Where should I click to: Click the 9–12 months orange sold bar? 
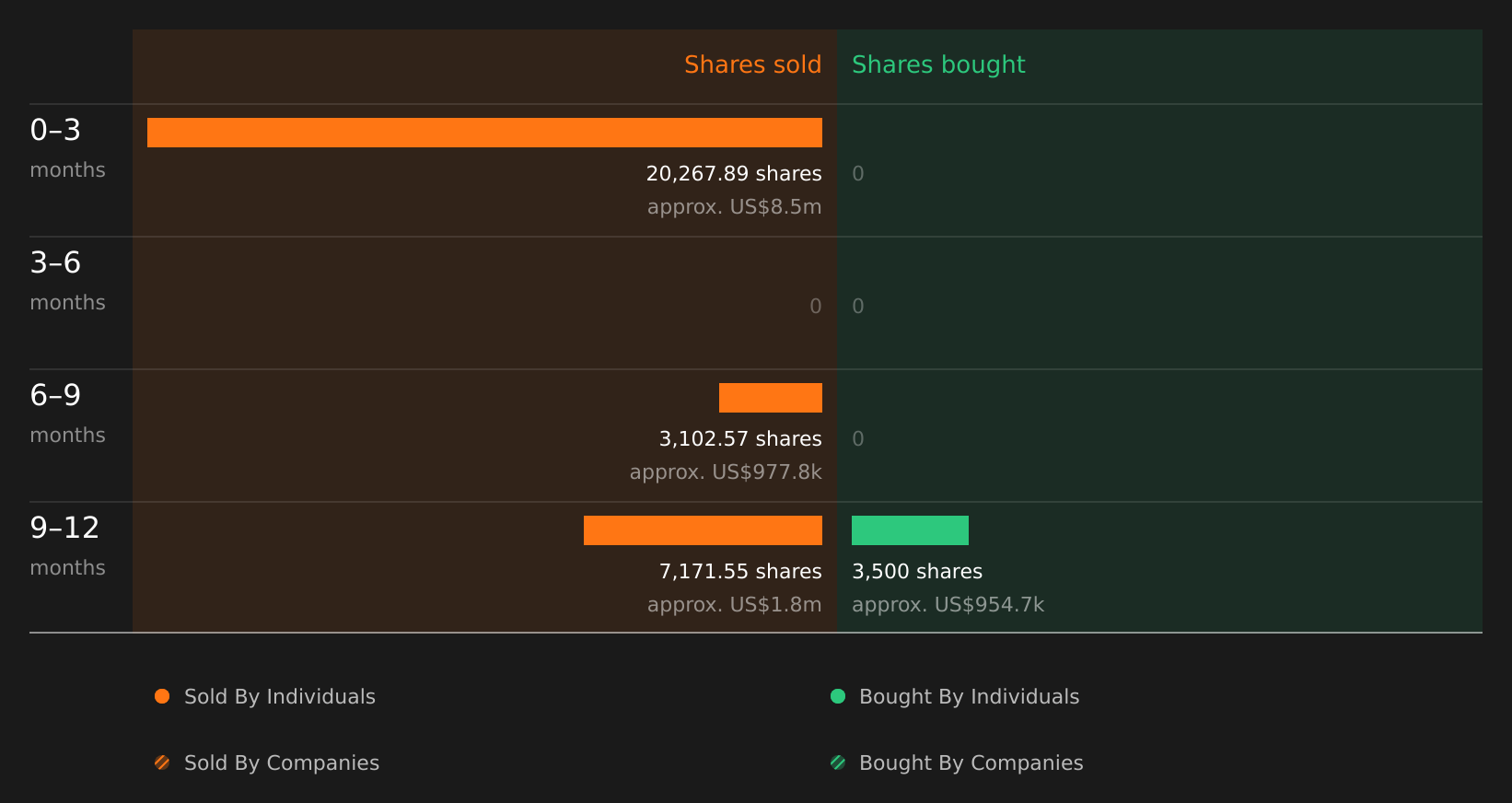(703, 530)
